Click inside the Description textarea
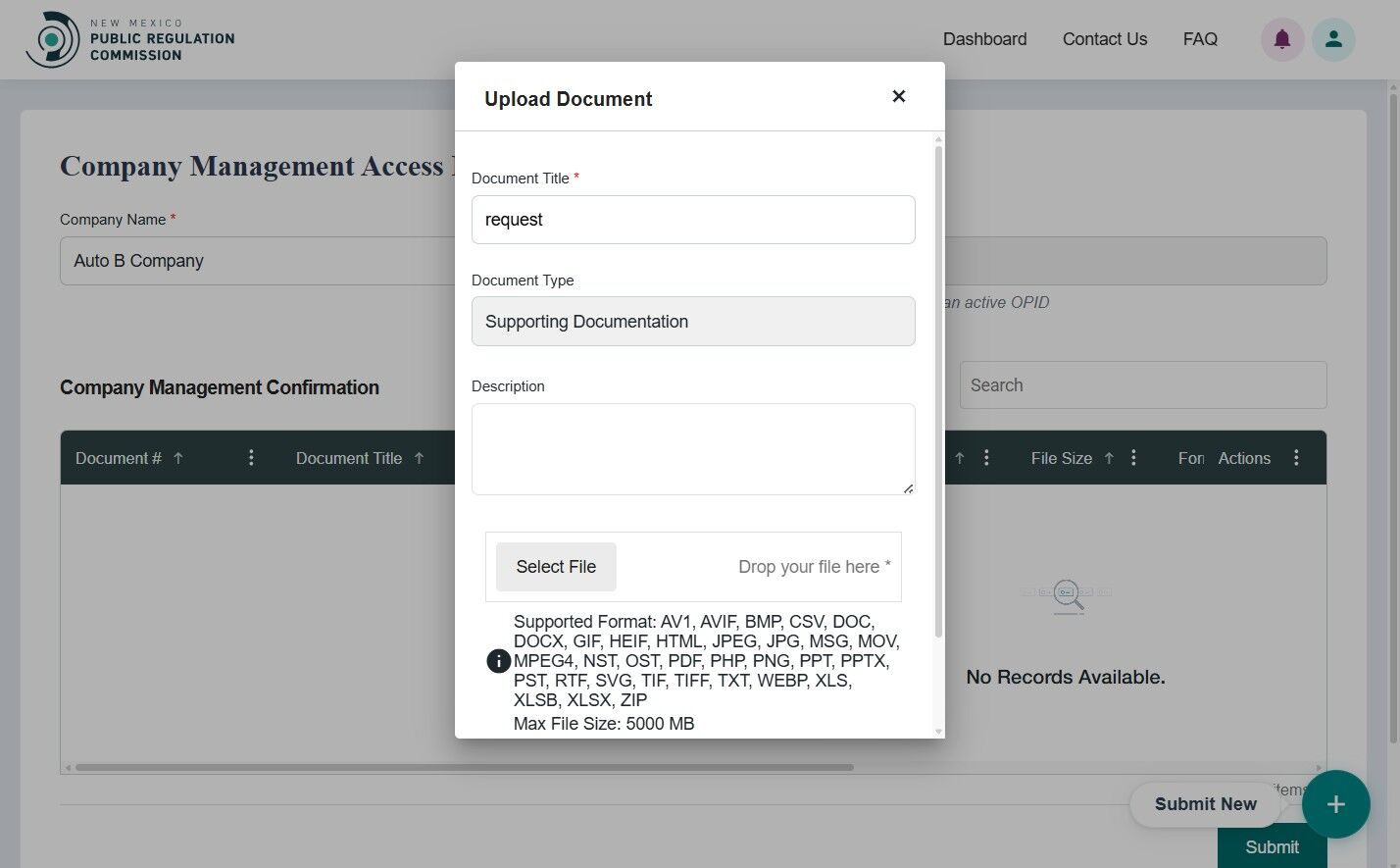 point(693,448)
